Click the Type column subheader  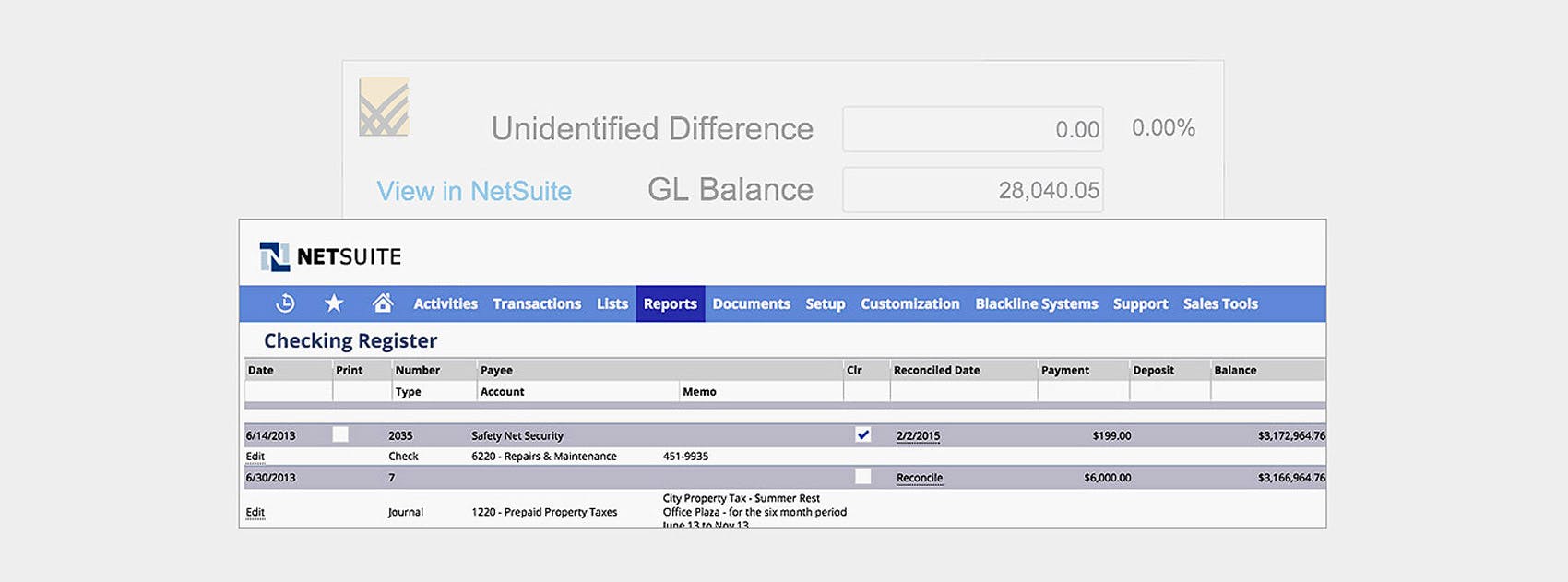pos(409,392)
